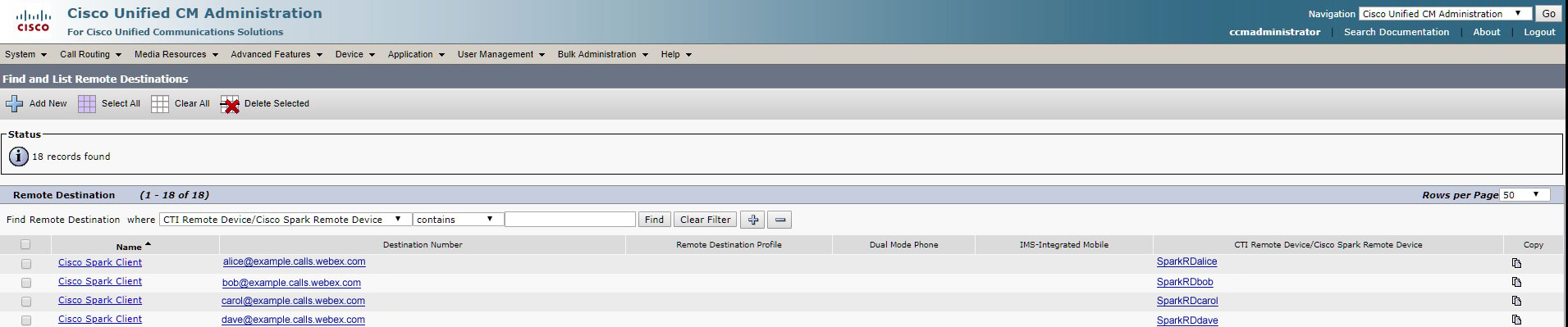Copy the SparkRDdave remote destination

(x=1516, y=320)
